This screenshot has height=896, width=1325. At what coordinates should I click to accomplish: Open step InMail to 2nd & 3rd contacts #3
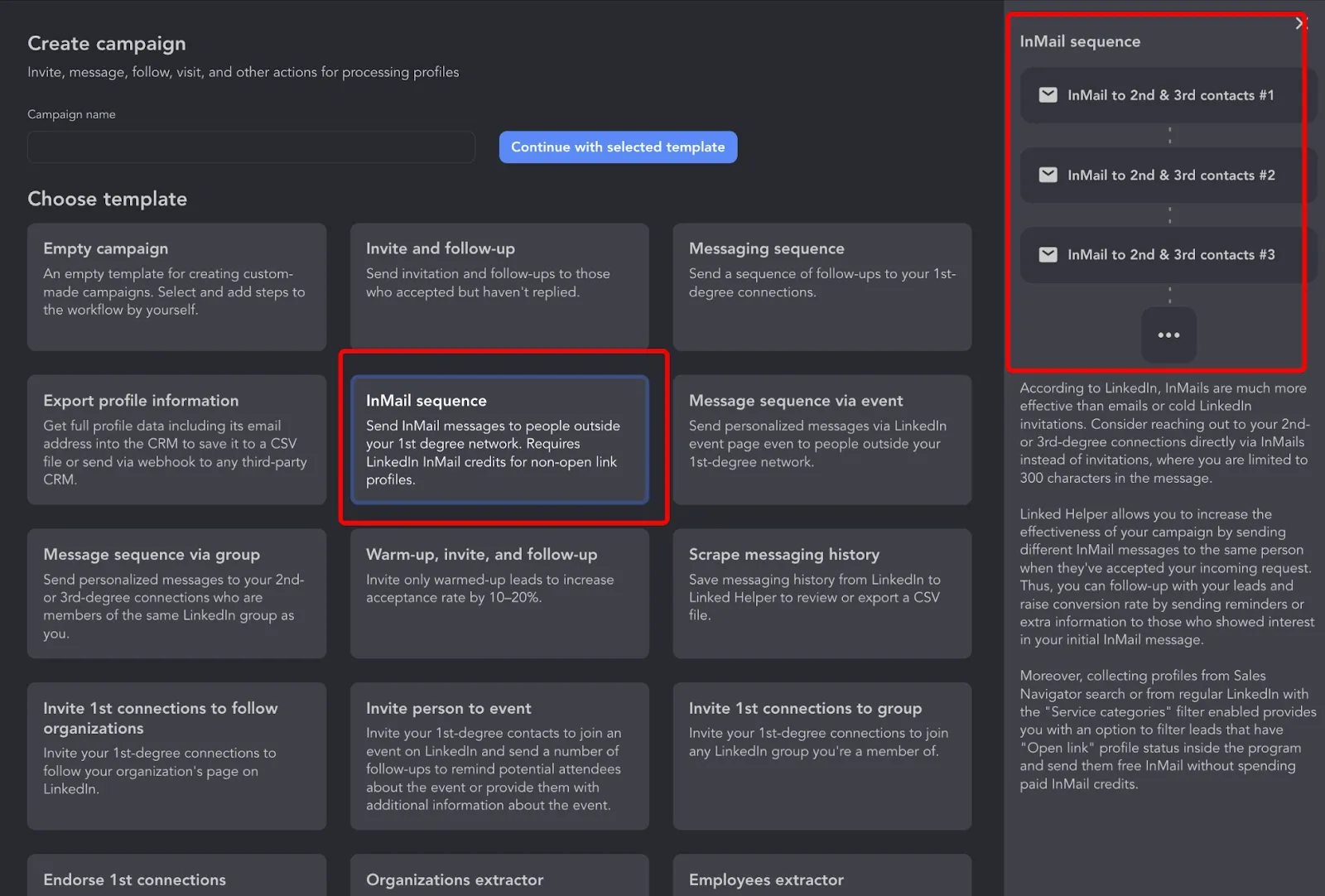(x=1168, y=254)
